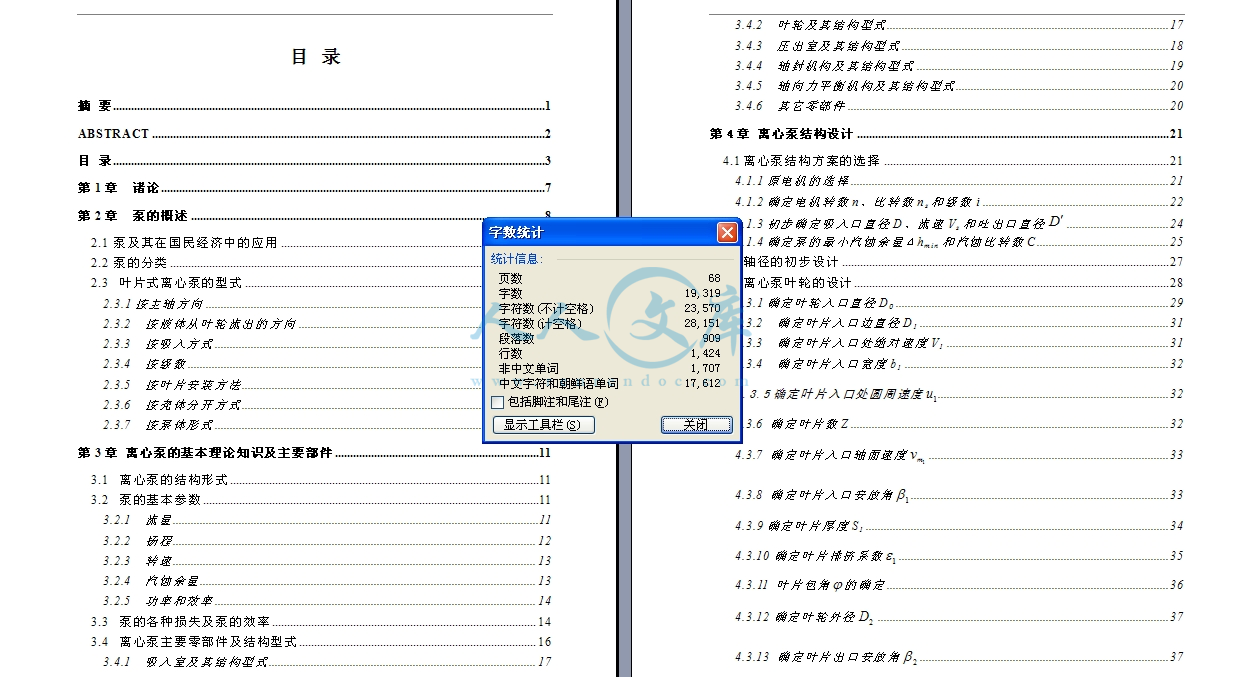Go to 第3章 离心泵的基本理论知识及主要部件
Screen dimensions: 1246x677
coord(315,453)
